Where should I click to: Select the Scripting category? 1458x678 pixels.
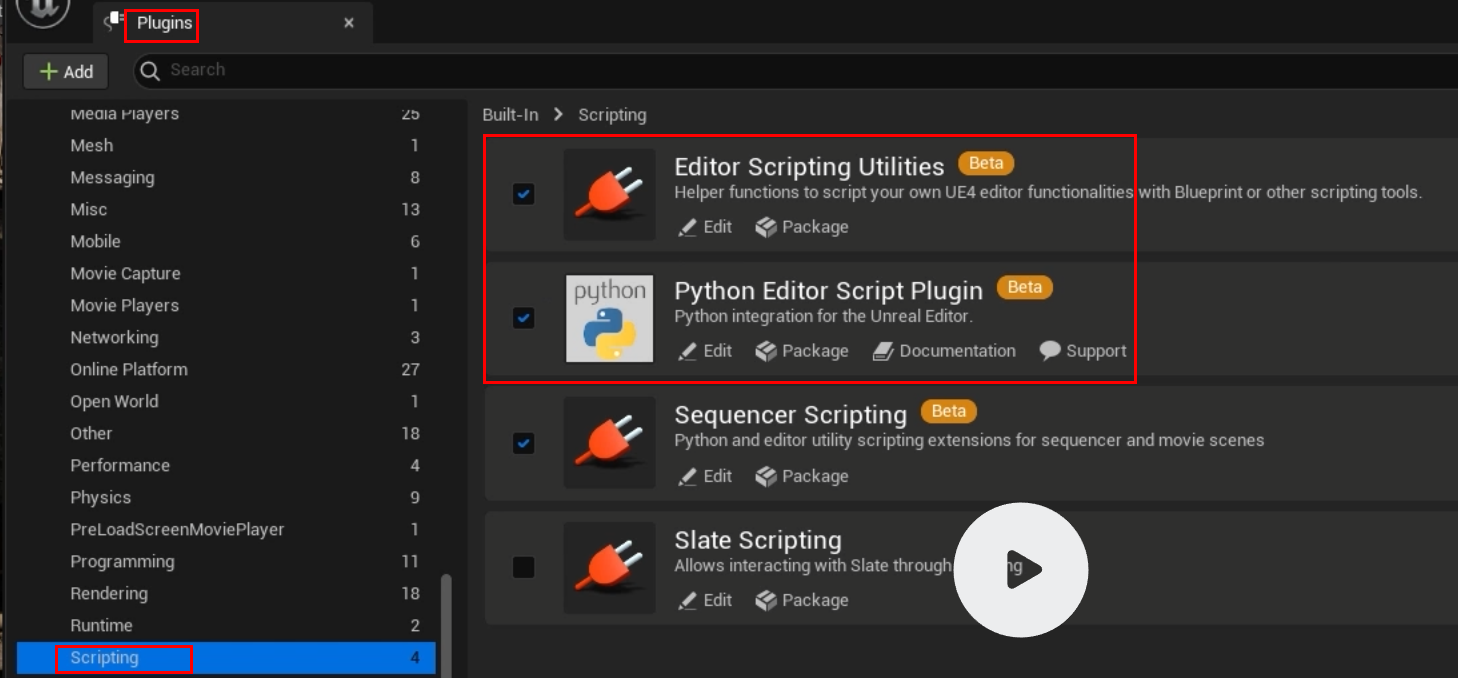226,658
